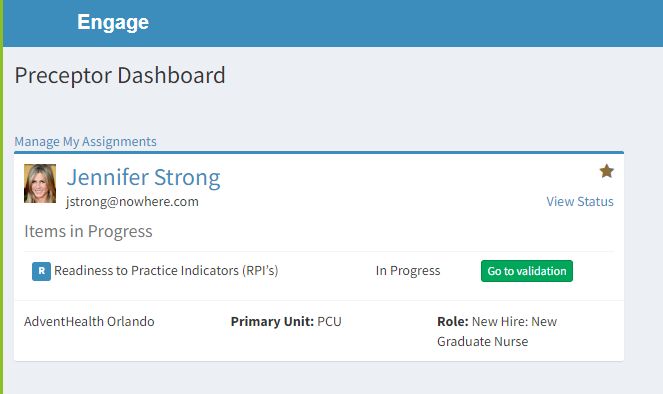Open Jennifer Strong's profile photo
This screenshot has height=394, width=663.
[x=40, y=183]
